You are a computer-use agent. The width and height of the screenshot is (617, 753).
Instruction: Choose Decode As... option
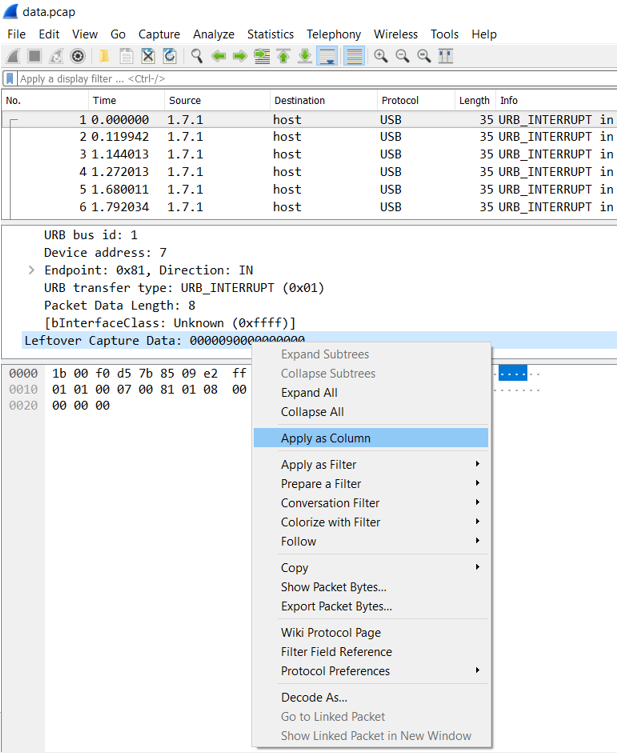[x=371, y=697]
